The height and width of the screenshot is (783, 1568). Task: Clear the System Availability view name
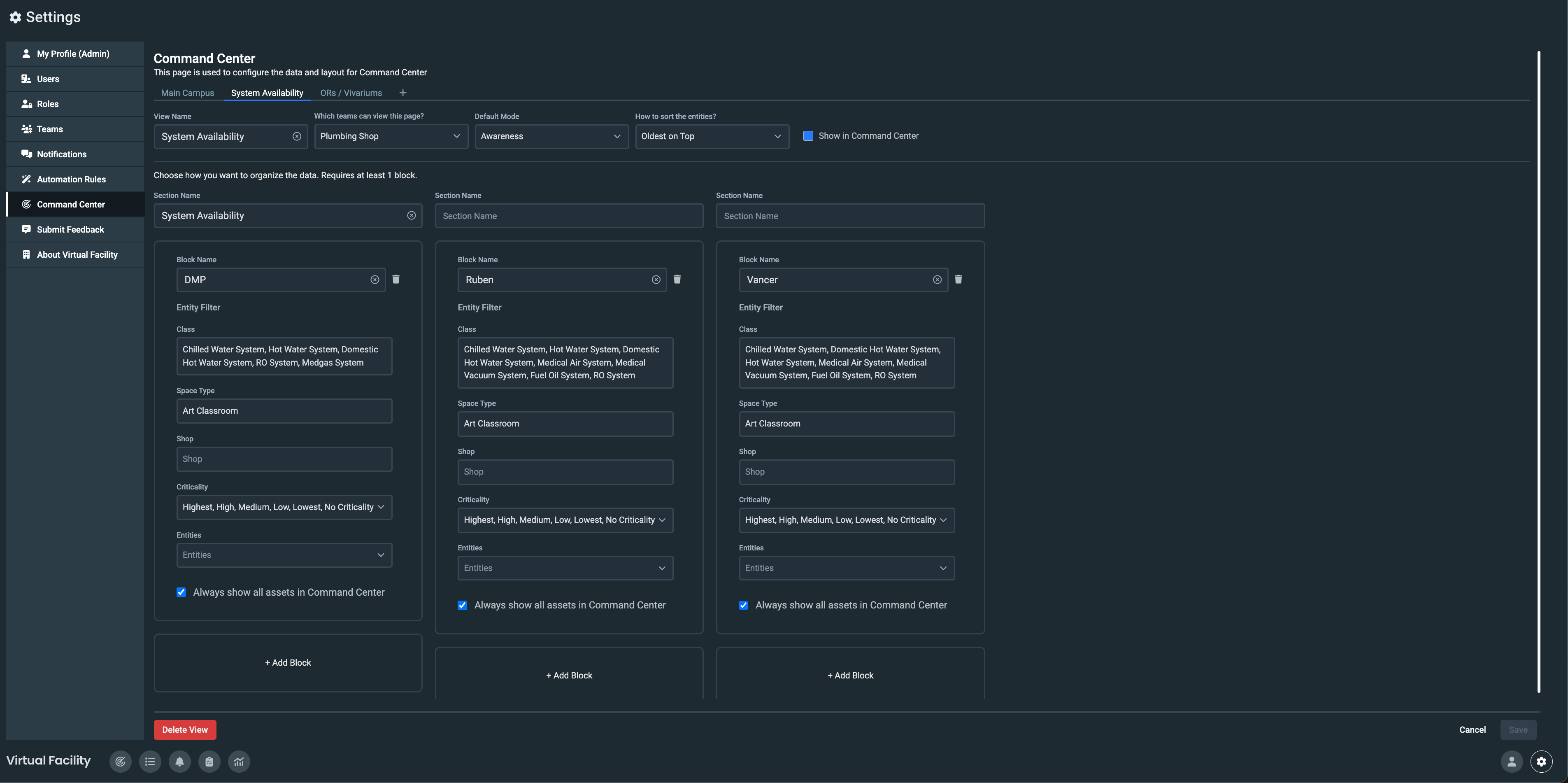click(296, 136)
